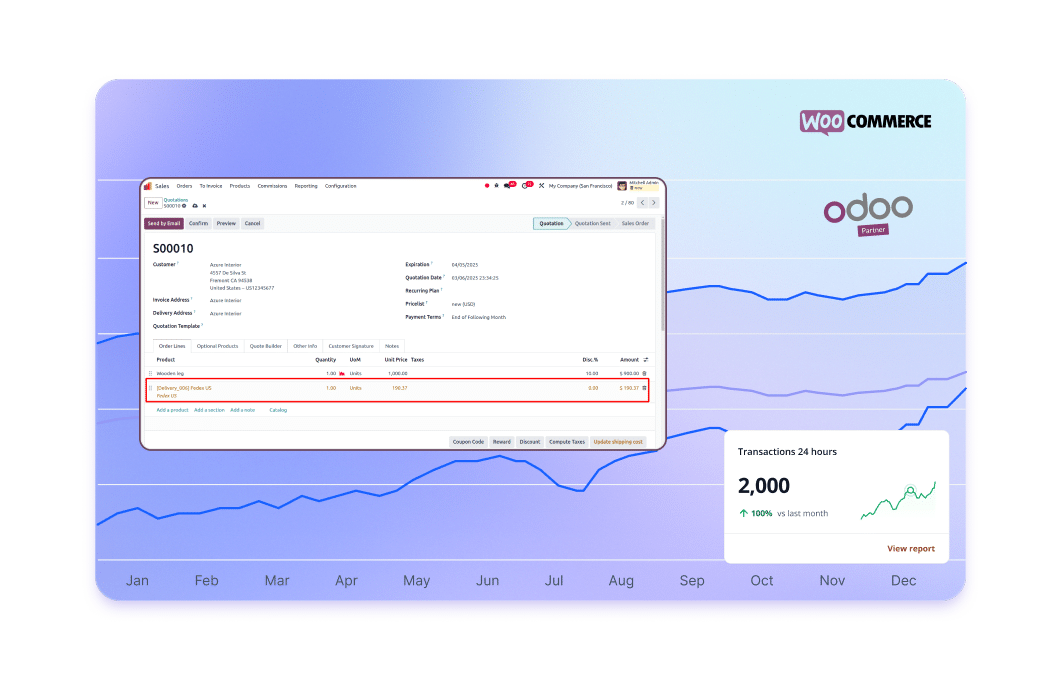Click the forecast chart icon on Wooden leg line
Viewport: 1061px width, 679px height.
tap(342, 374)
